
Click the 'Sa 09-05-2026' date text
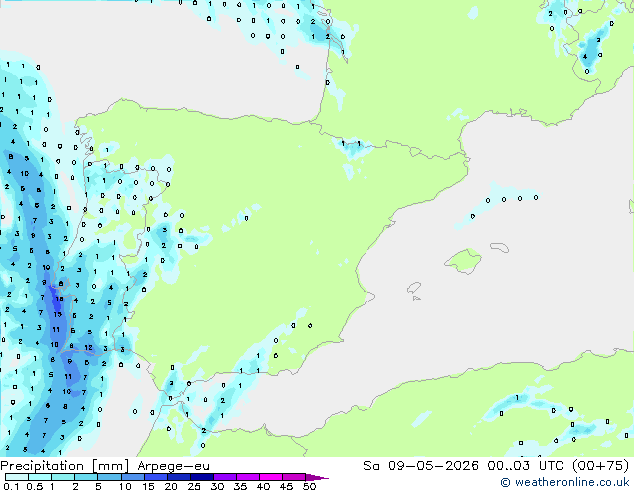[x=421, y=466]
